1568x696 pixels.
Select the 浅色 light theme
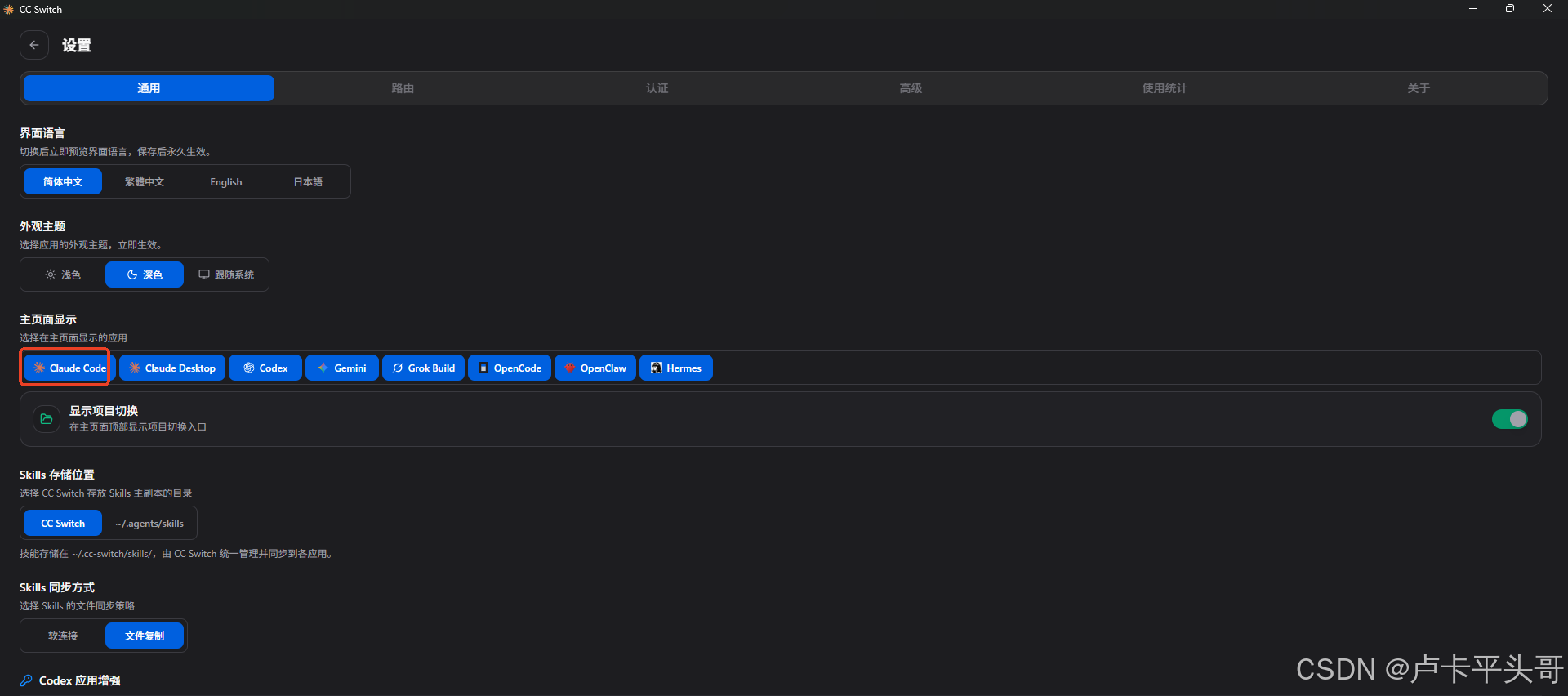pos(63,274)
